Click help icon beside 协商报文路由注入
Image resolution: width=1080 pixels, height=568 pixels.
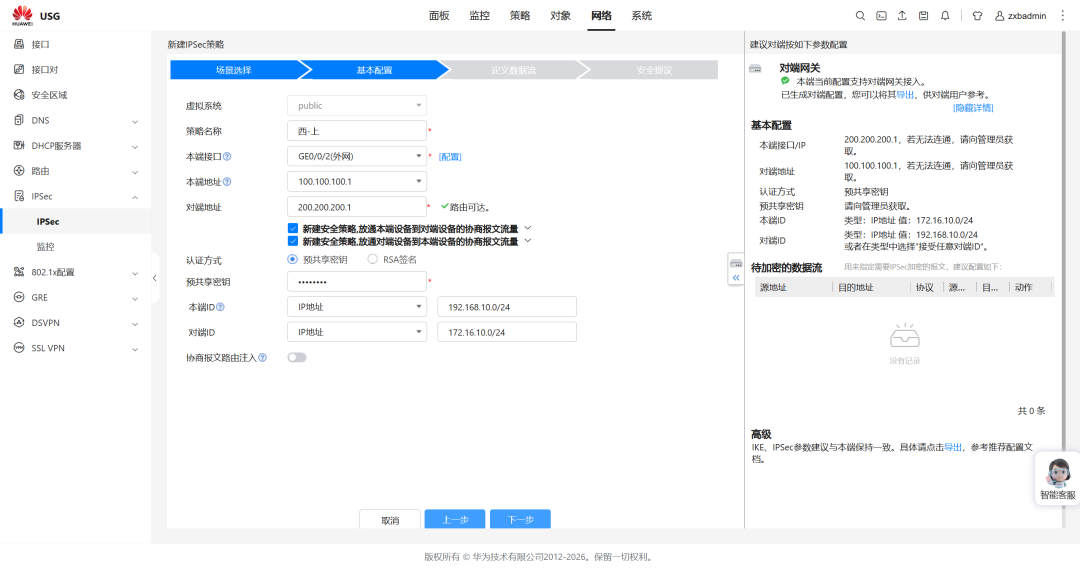[262, 358]
